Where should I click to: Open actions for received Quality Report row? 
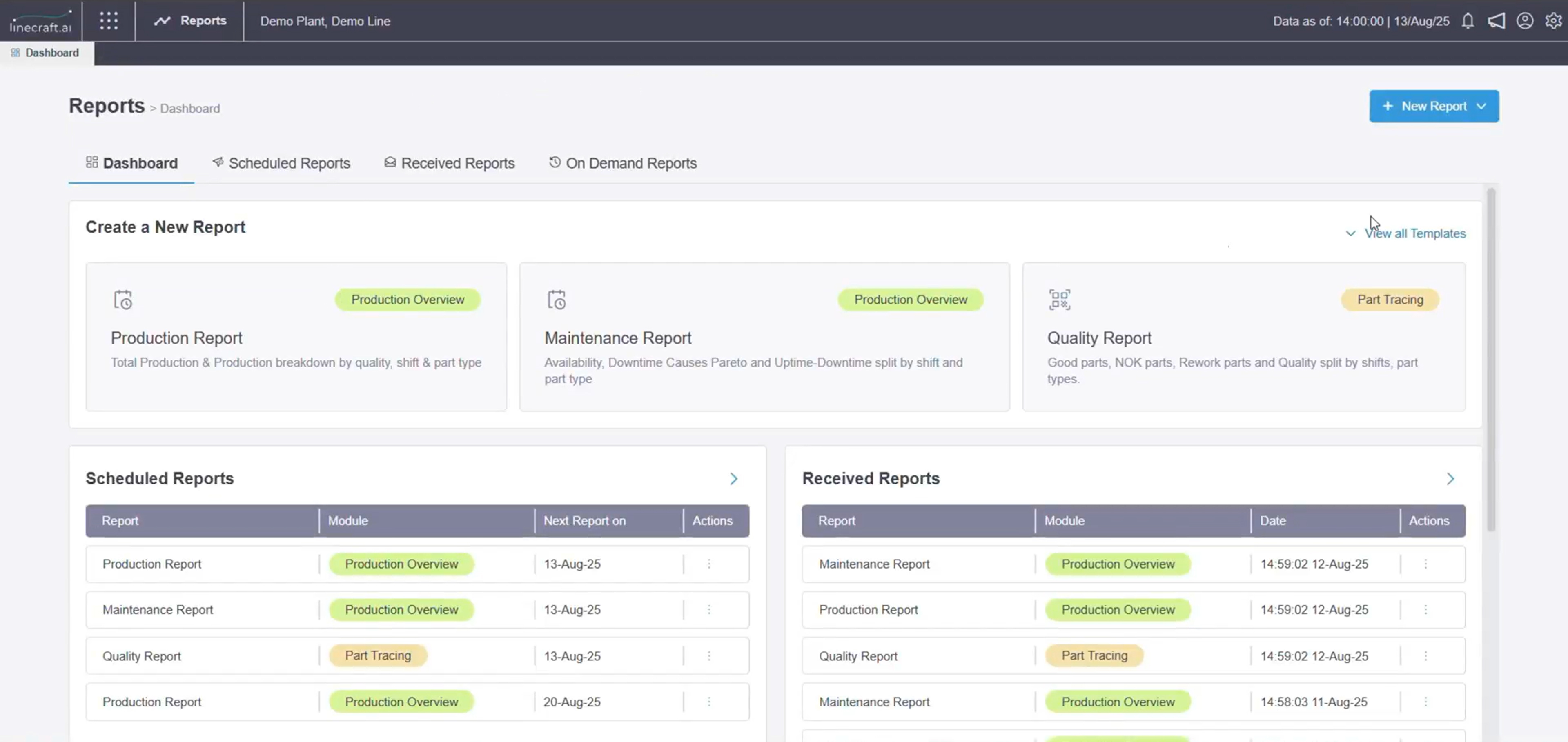point(1425,655)
